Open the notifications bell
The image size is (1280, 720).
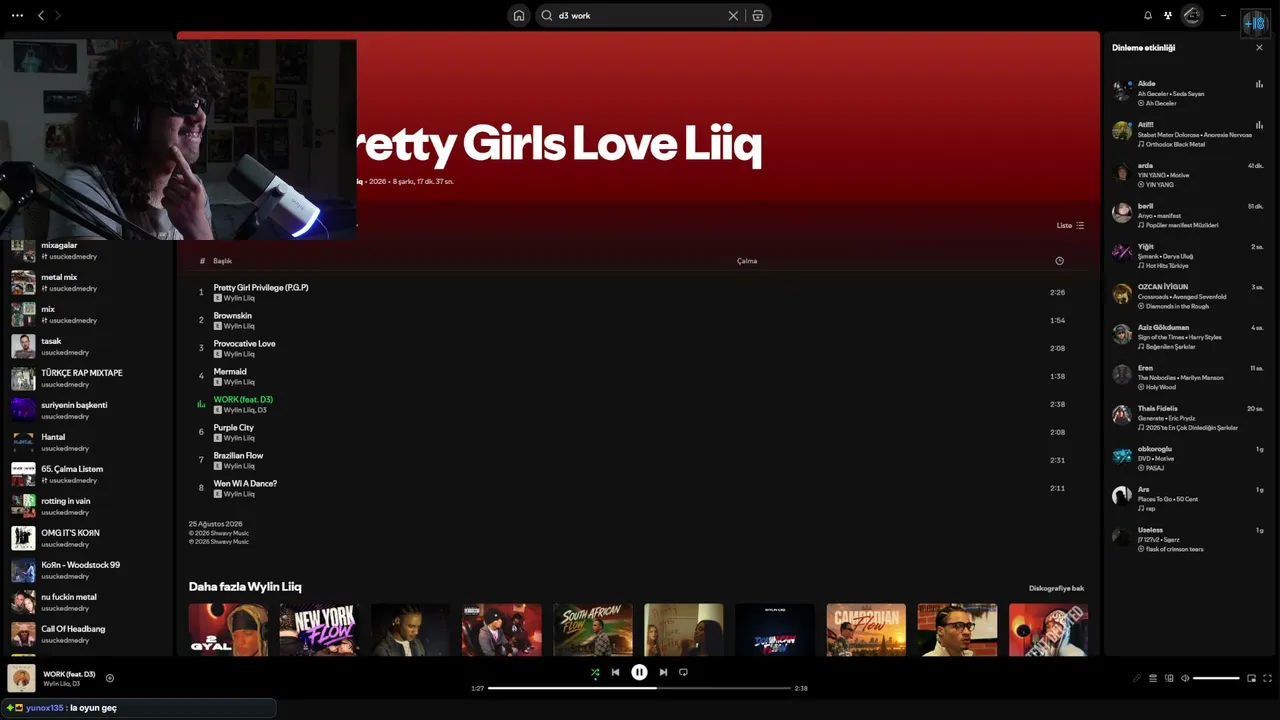pyautogui.click(x=1148, y=15)
